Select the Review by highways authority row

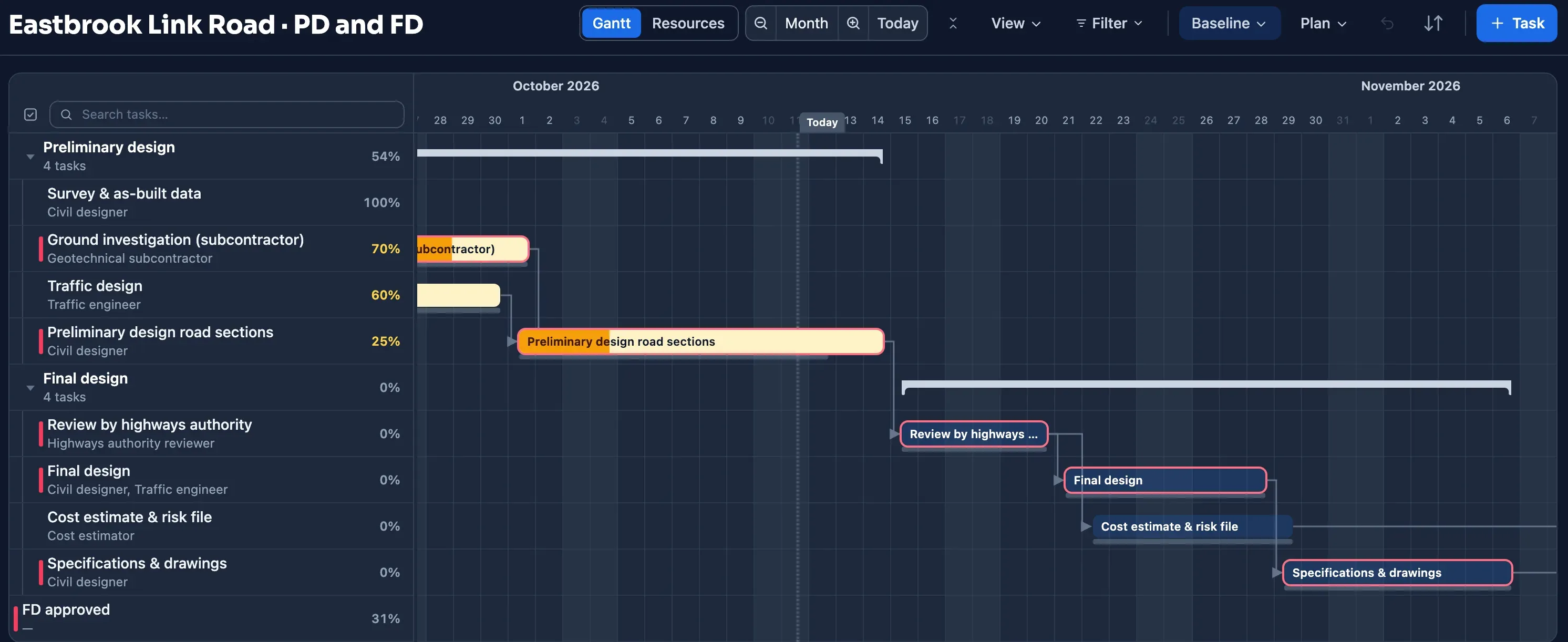click(211, 434)
